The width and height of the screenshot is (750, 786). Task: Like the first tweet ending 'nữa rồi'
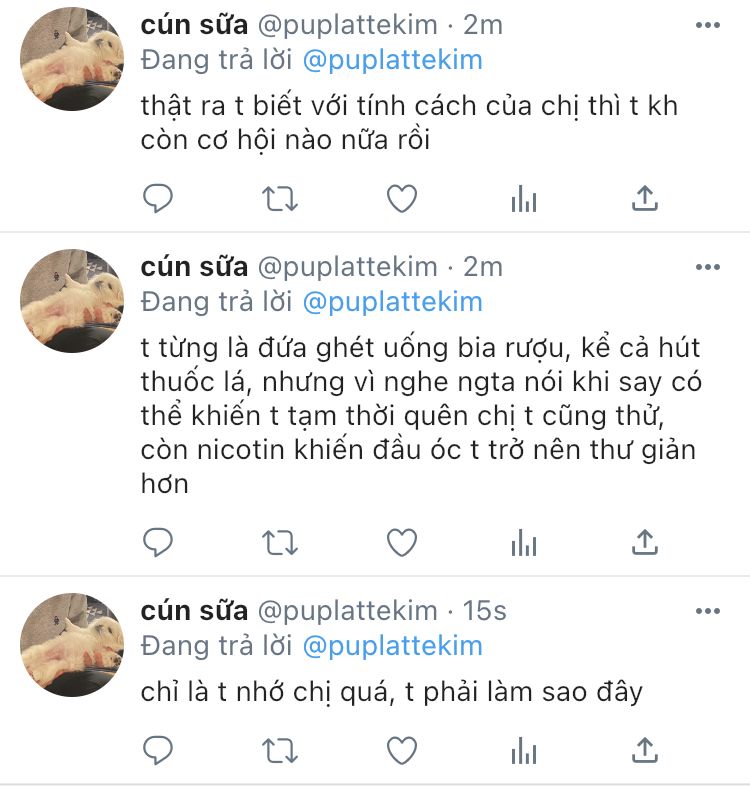[402, 198]
